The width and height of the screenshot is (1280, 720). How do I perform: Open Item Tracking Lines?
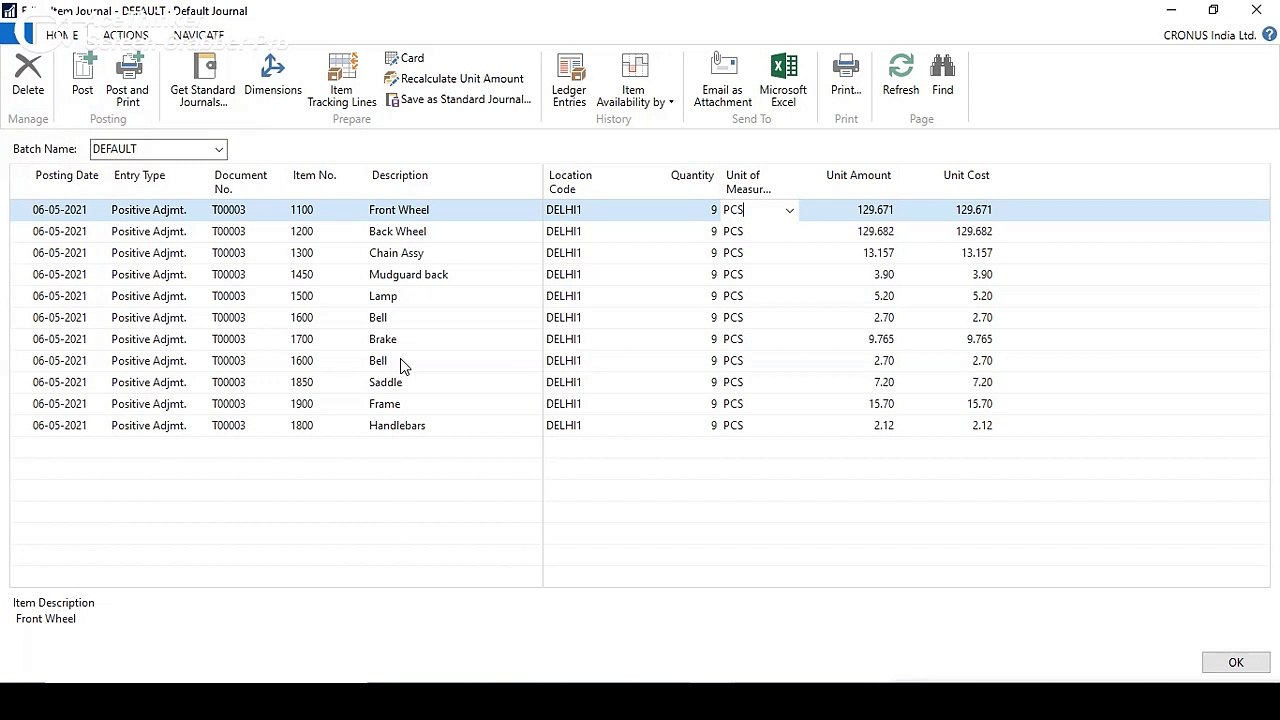(x=342, y=80)
